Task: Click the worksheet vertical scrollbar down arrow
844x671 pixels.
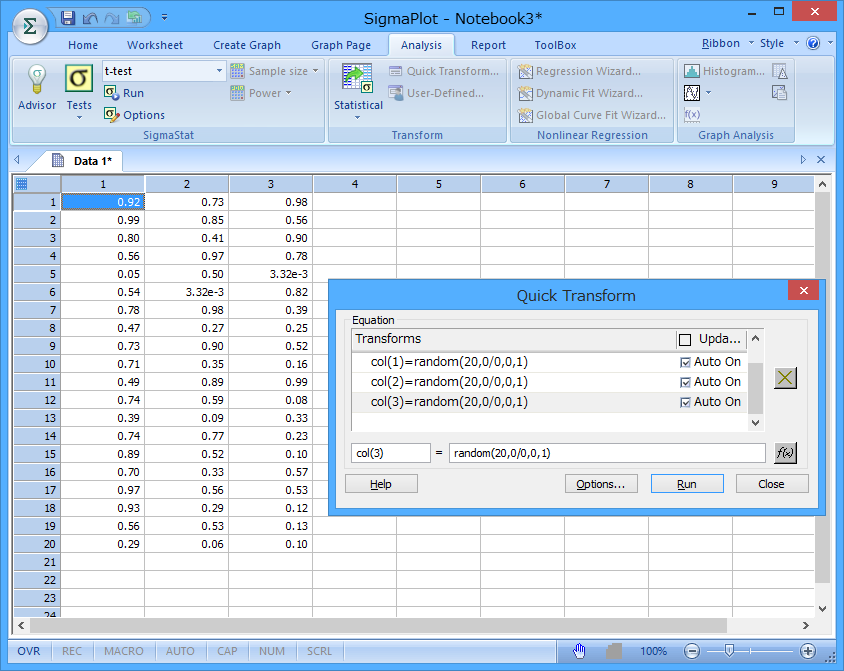Action: (x=822, y=609)
